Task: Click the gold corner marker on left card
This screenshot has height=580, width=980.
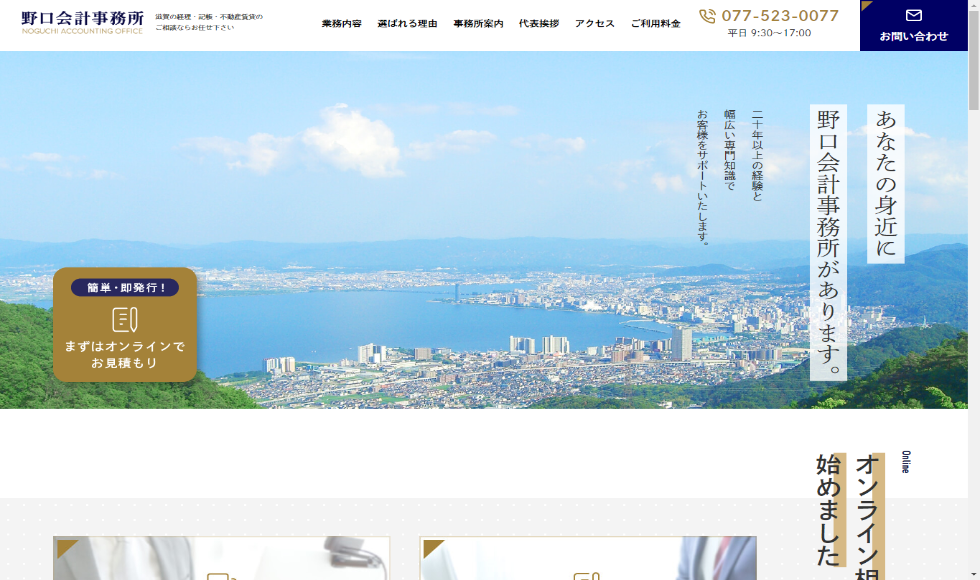Action: (x=66, y=547)
